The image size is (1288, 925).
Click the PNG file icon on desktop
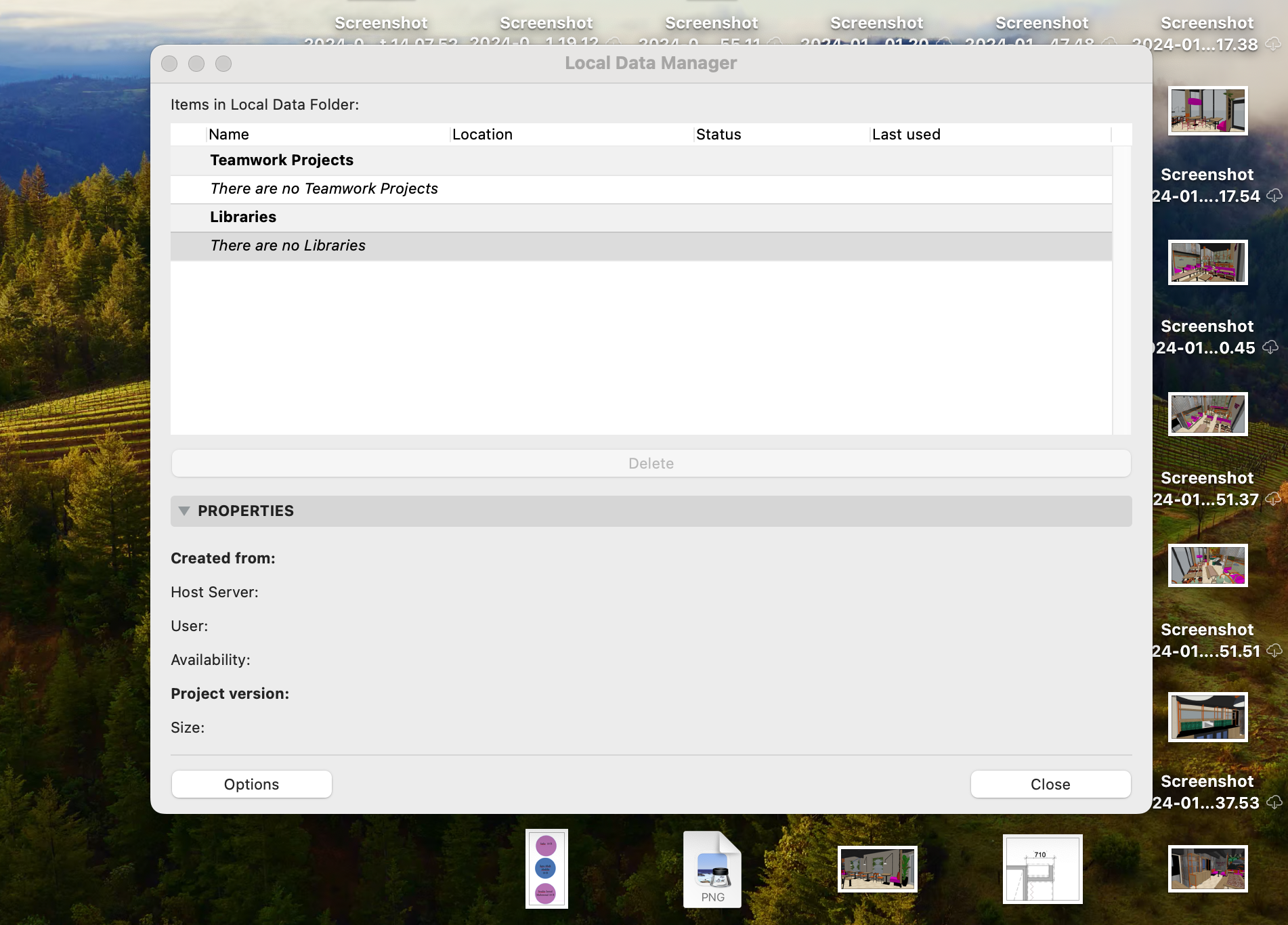(x=712, y=869)
